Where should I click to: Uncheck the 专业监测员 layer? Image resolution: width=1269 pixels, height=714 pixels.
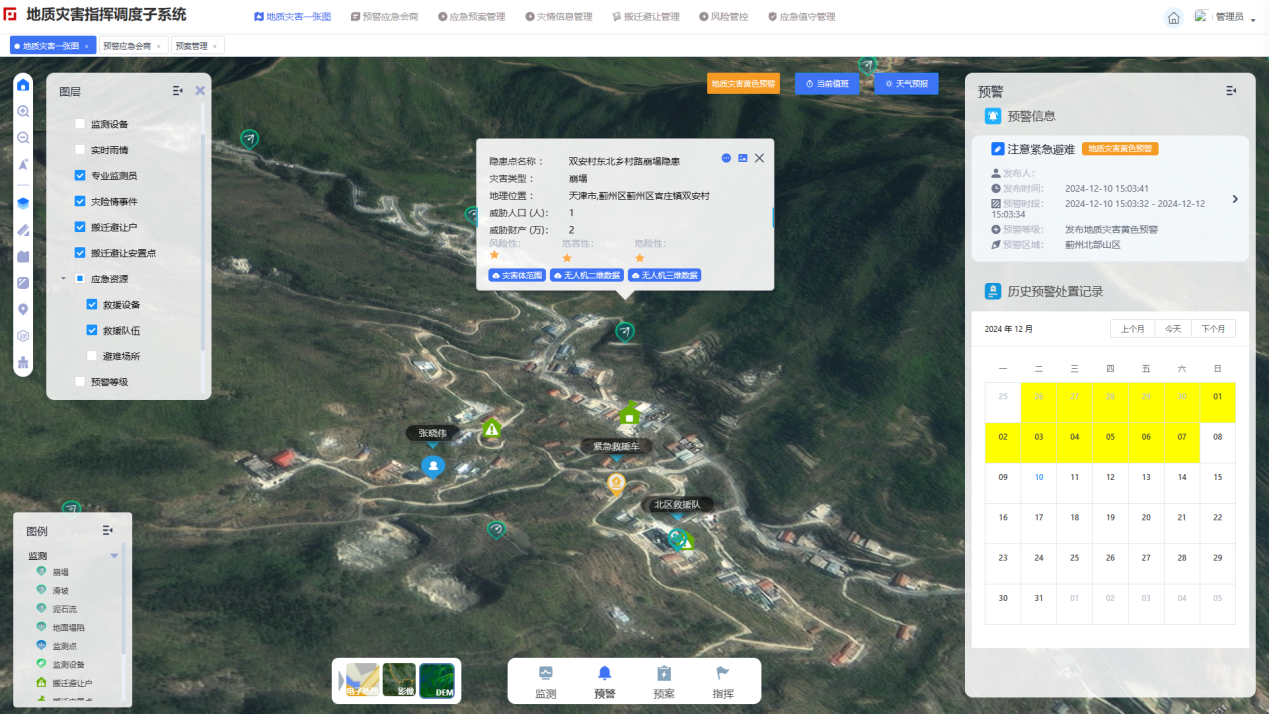pos(80,176)
